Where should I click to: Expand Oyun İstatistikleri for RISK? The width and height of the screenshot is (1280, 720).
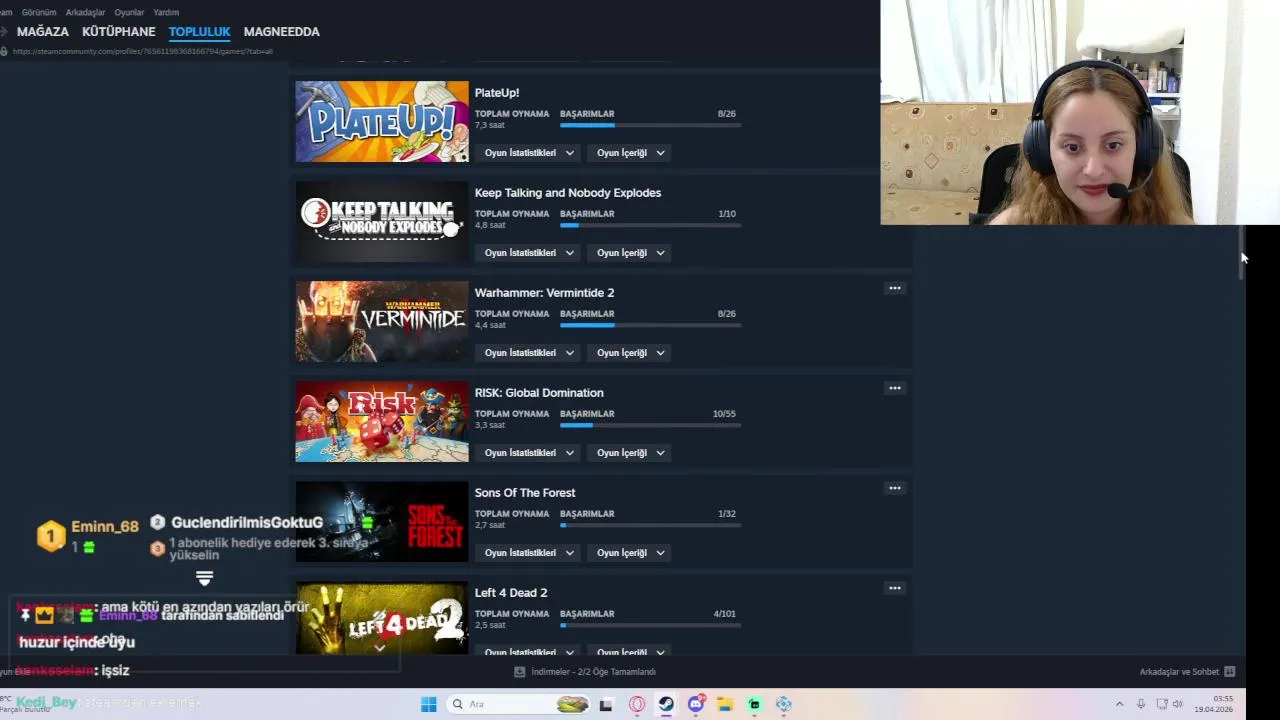[x=529, y=453]
